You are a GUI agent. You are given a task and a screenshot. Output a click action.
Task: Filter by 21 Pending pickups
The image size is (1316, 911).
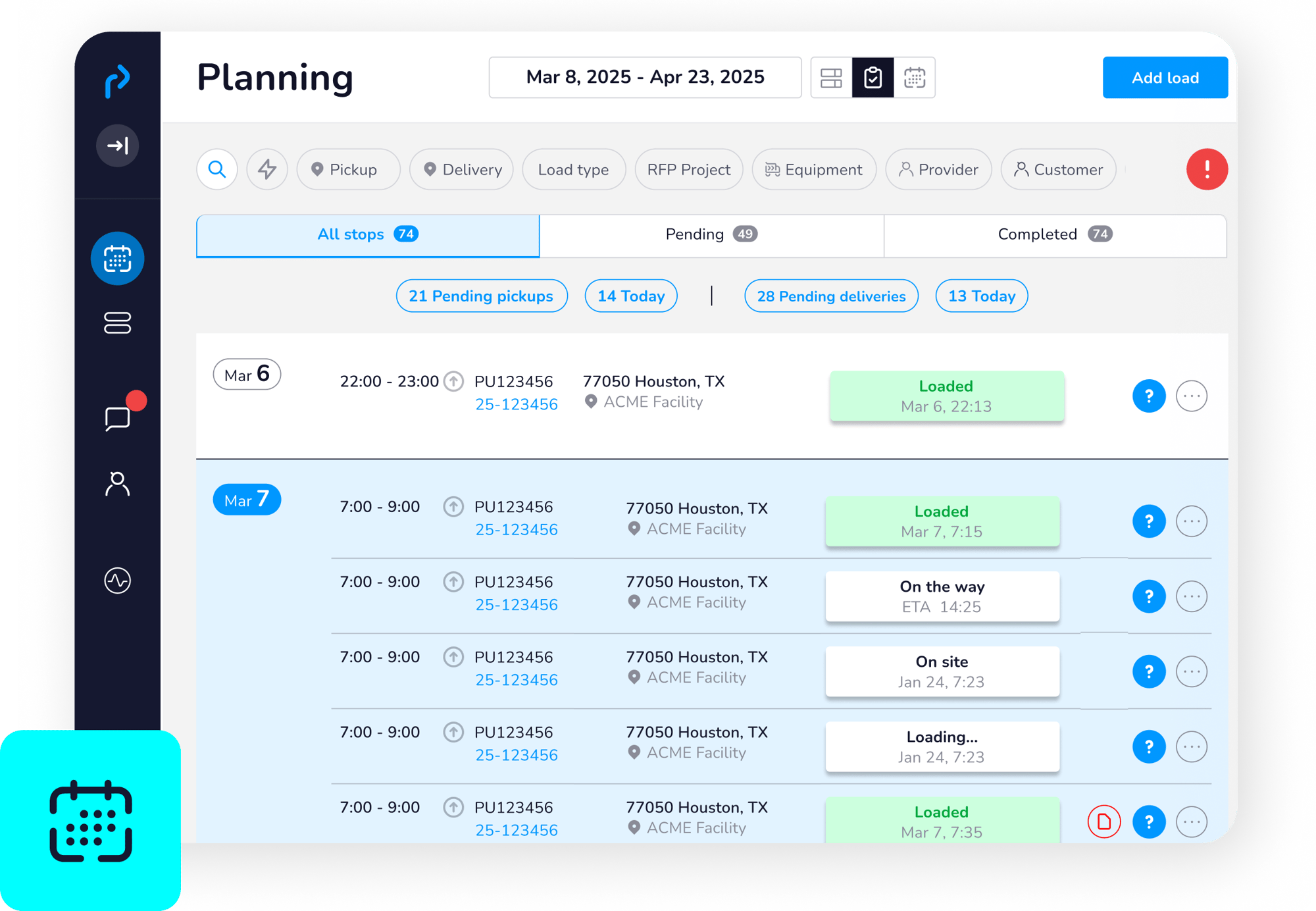pyautogui.click(x=481, y=296)
